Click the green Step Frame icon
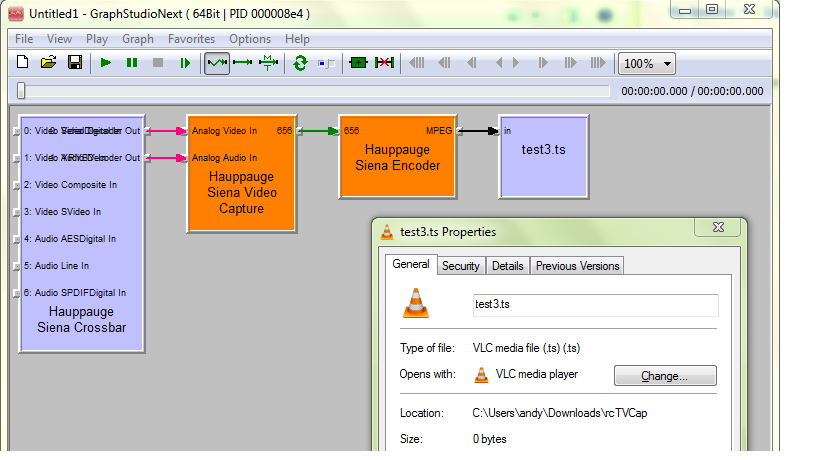The width and height of the screenshot is (819, 460). (185, 63)
